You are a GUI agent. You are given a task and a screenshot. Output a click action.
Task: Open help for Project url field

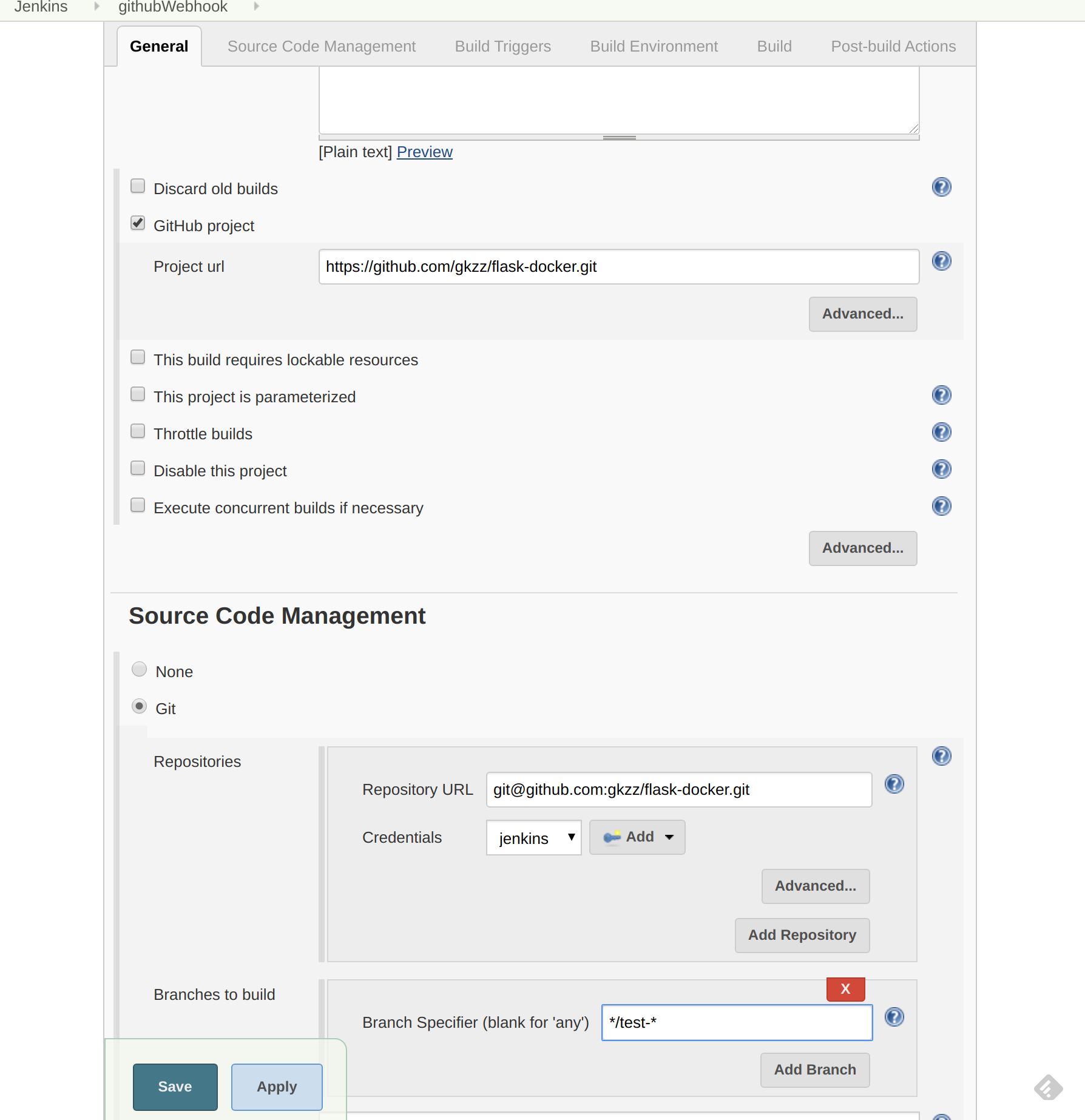[x=941, y=261]
